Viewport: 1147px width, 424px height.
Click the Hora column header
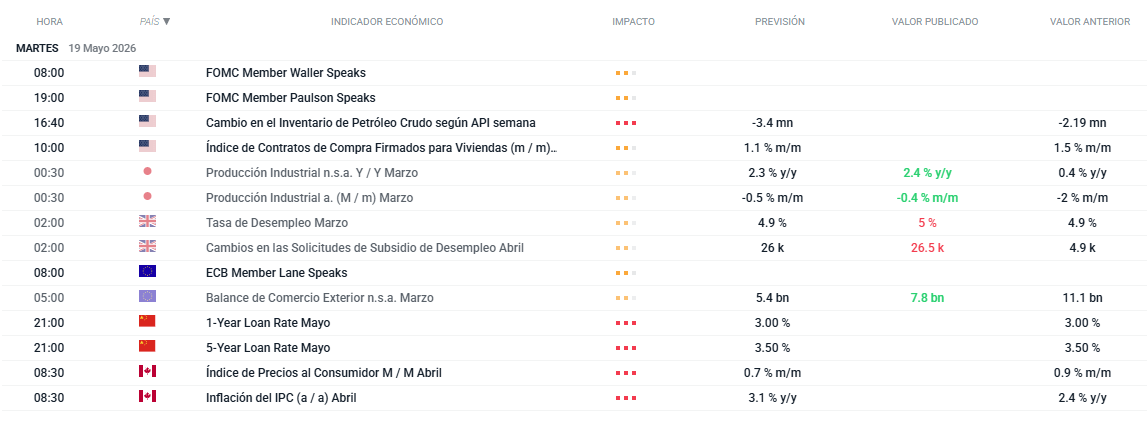(x=49, y=22)
